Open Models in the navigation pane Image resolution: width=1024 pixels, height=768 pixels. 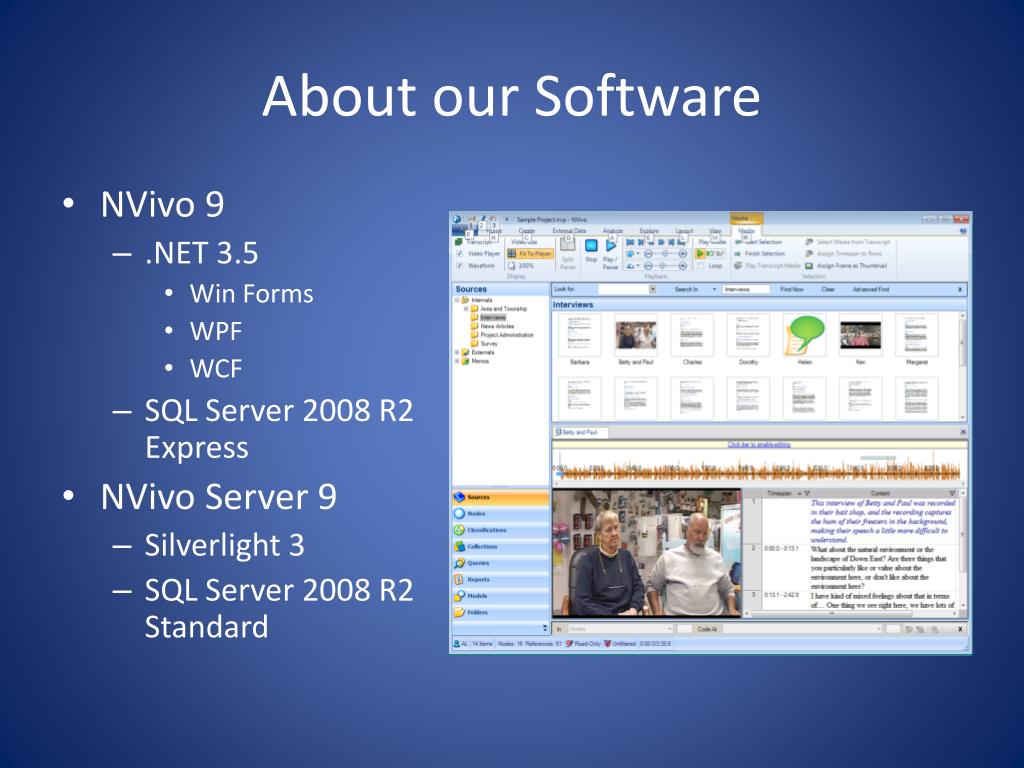500,596
